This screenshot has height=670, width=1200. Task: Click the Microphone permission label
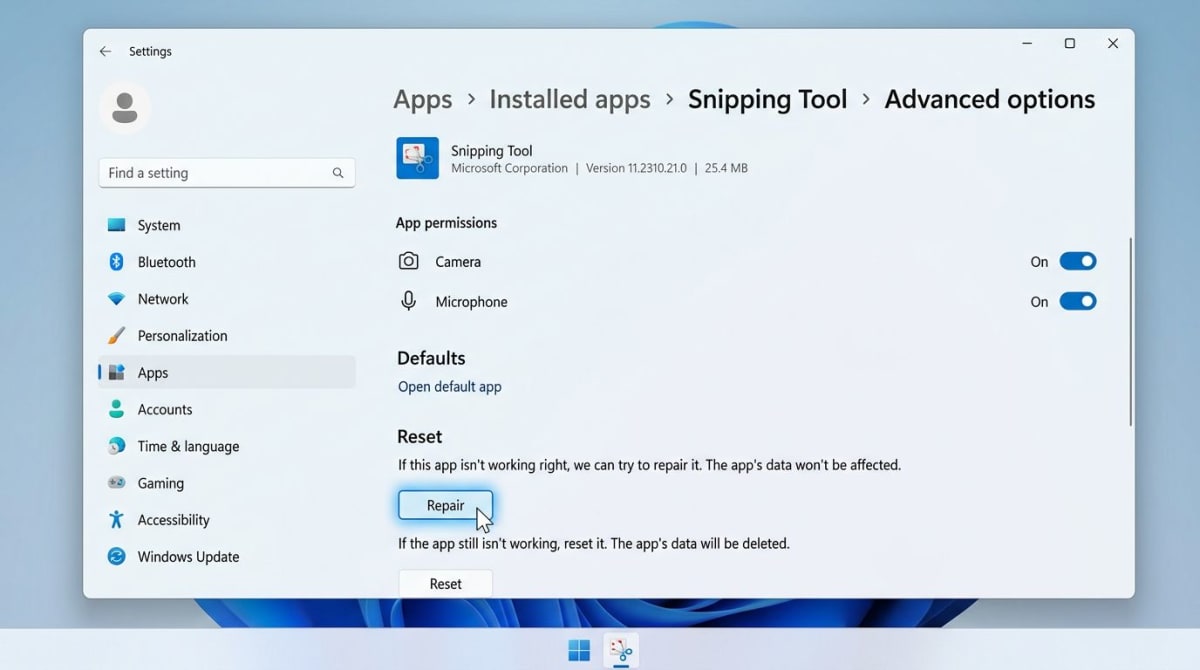click(471, 302)
